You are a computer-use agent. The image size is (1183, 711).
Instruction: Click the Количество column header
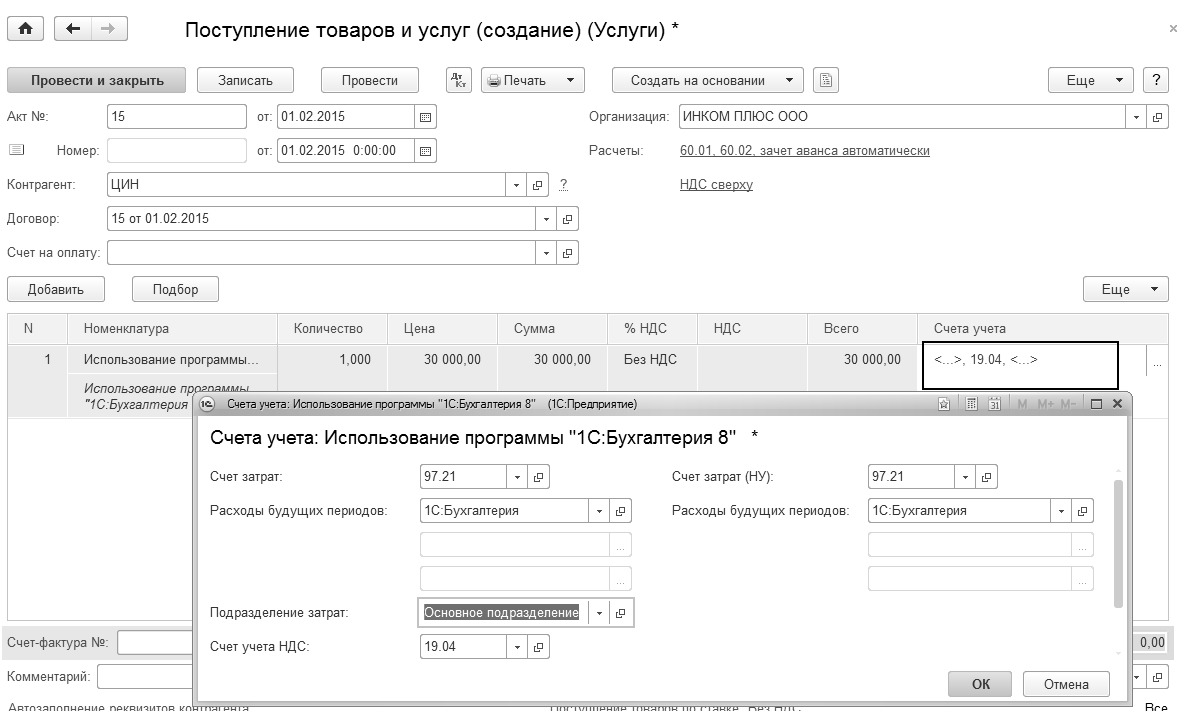332,329
